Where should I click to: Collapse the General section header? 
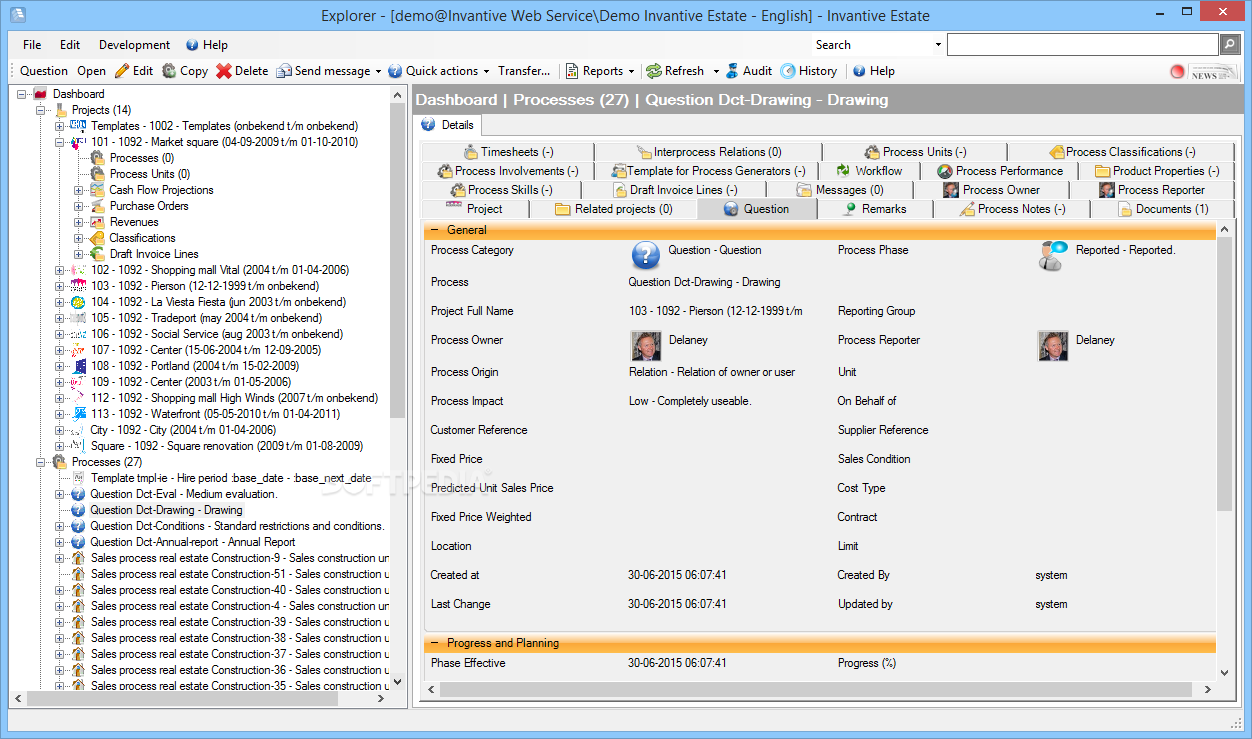pos(434,230)
